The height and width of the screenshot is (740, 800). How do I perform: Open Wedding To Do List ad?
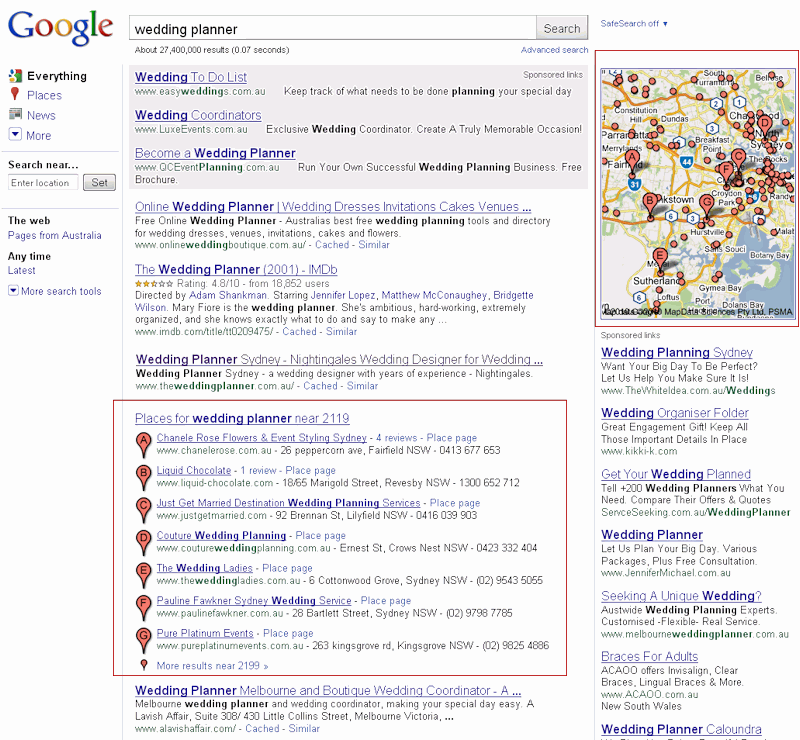tap(191, 77)
